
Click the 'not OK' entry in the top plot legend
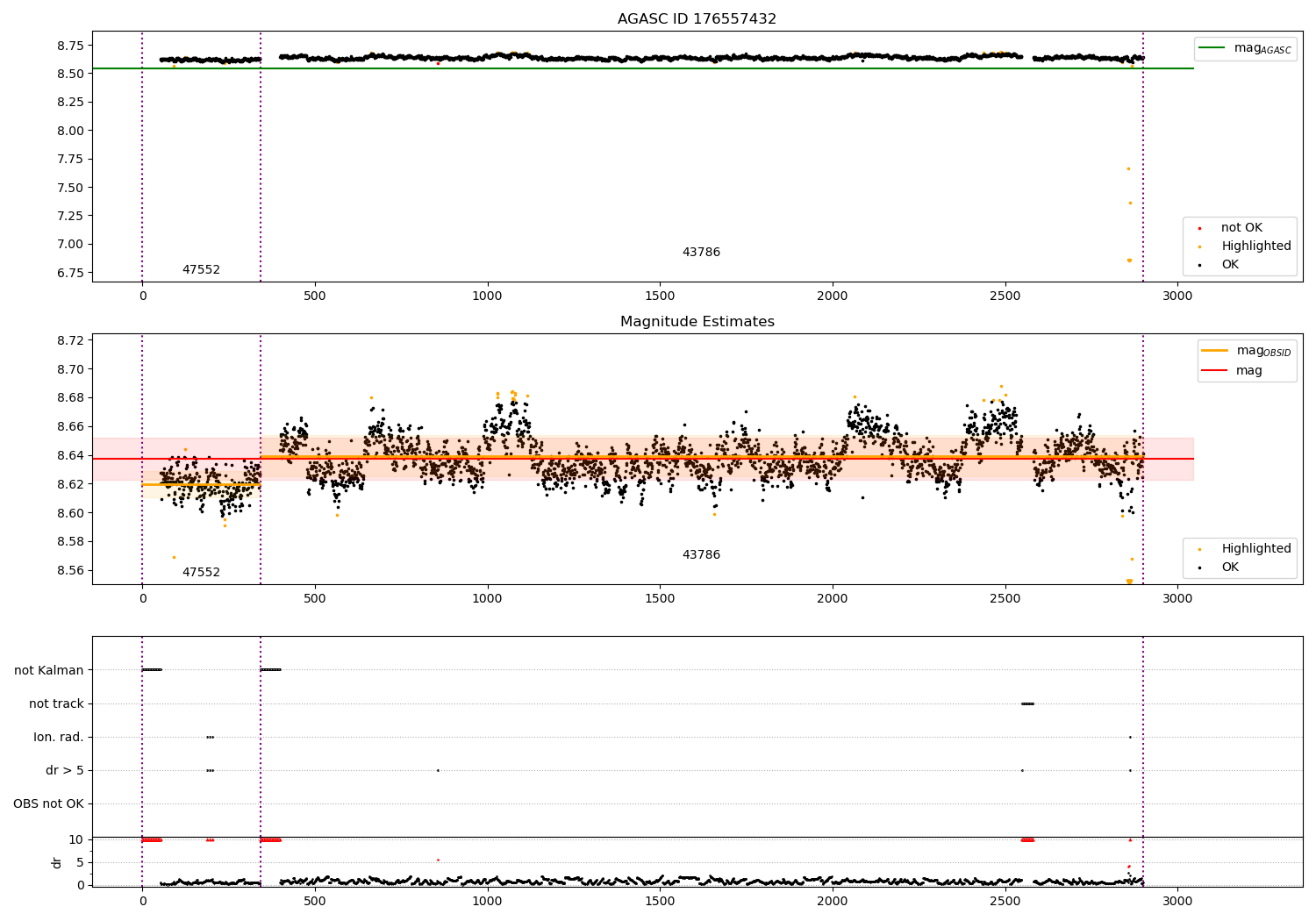click(1241, 227)
